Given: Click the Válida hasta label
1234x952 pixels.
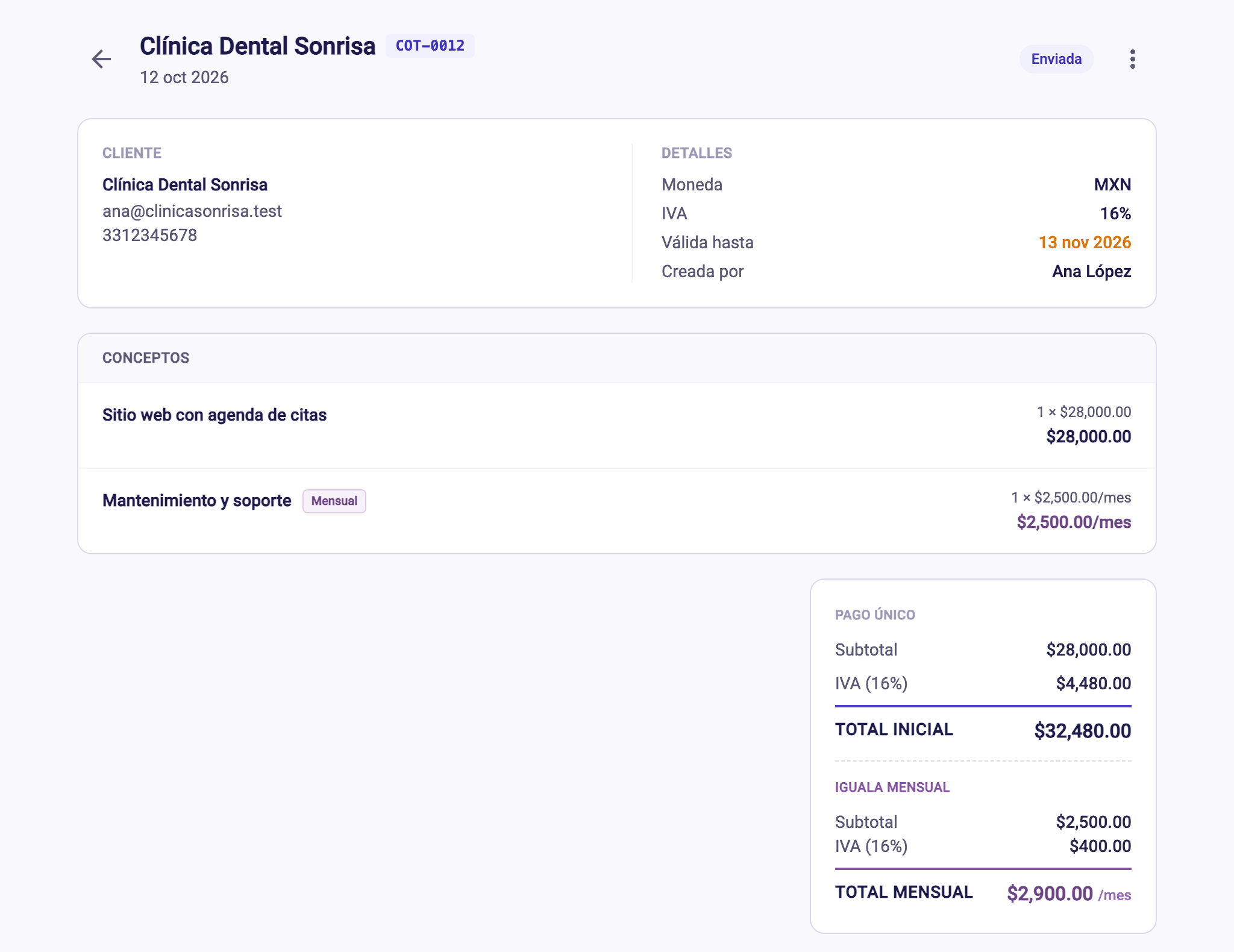Looking at the screenshot, I should coord(707,242).
